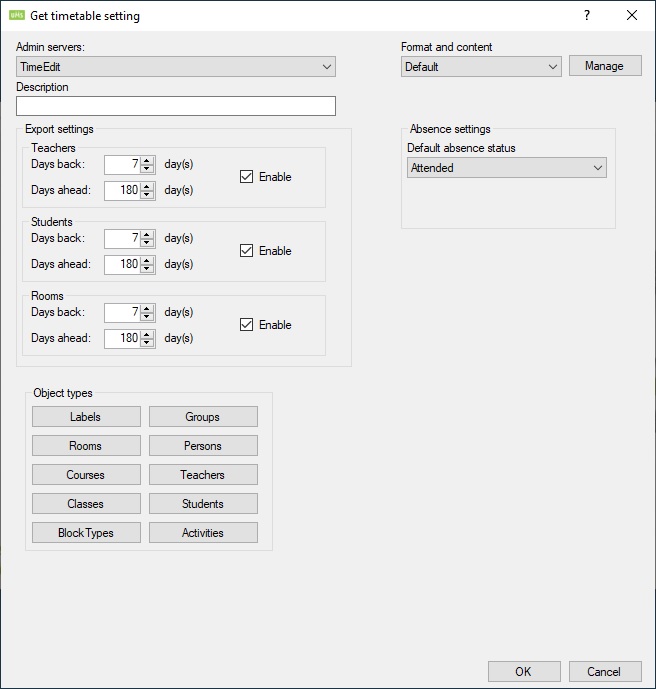
Task: Uncheck Enable for Rooms export
Action: pyautogui.click(x=246, y=325)
